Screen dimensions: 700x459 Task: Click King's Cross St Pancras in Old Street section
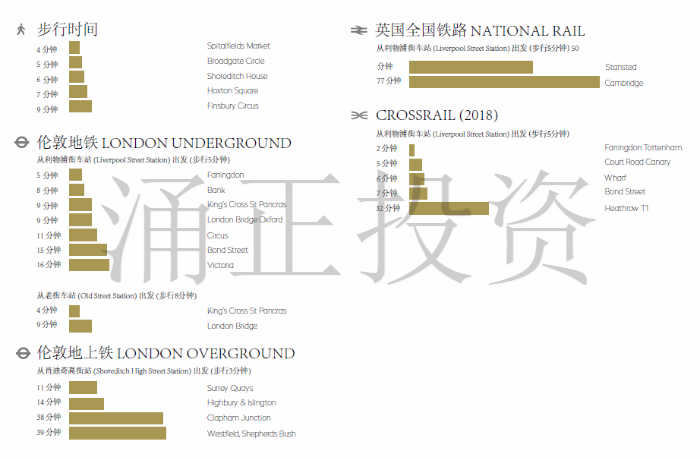[x=246, y=311]
